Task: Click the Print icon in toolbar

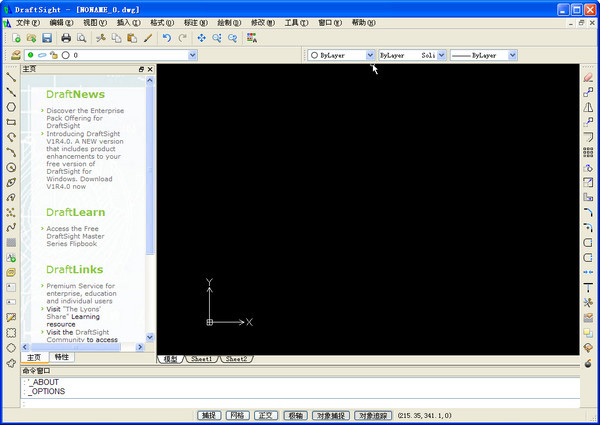Action: pyautogui.click(x=66, y=38)
